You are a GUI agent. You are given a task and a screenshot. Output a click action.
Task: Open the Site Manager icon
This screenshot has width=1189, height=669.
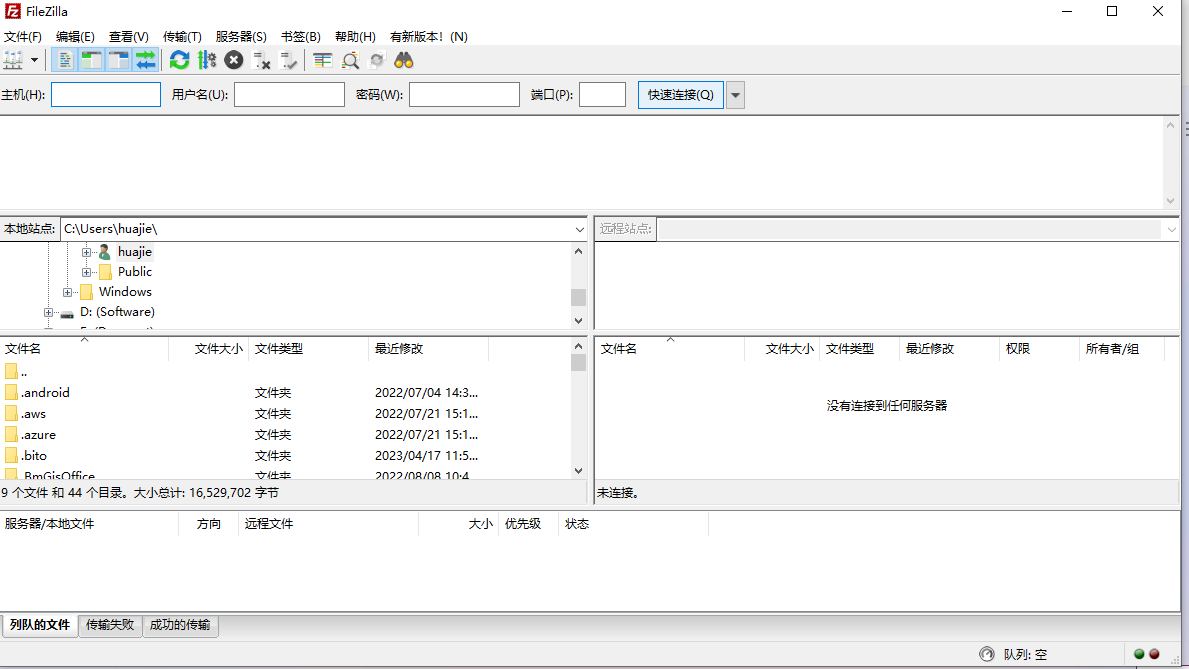(x=13, y=60)
